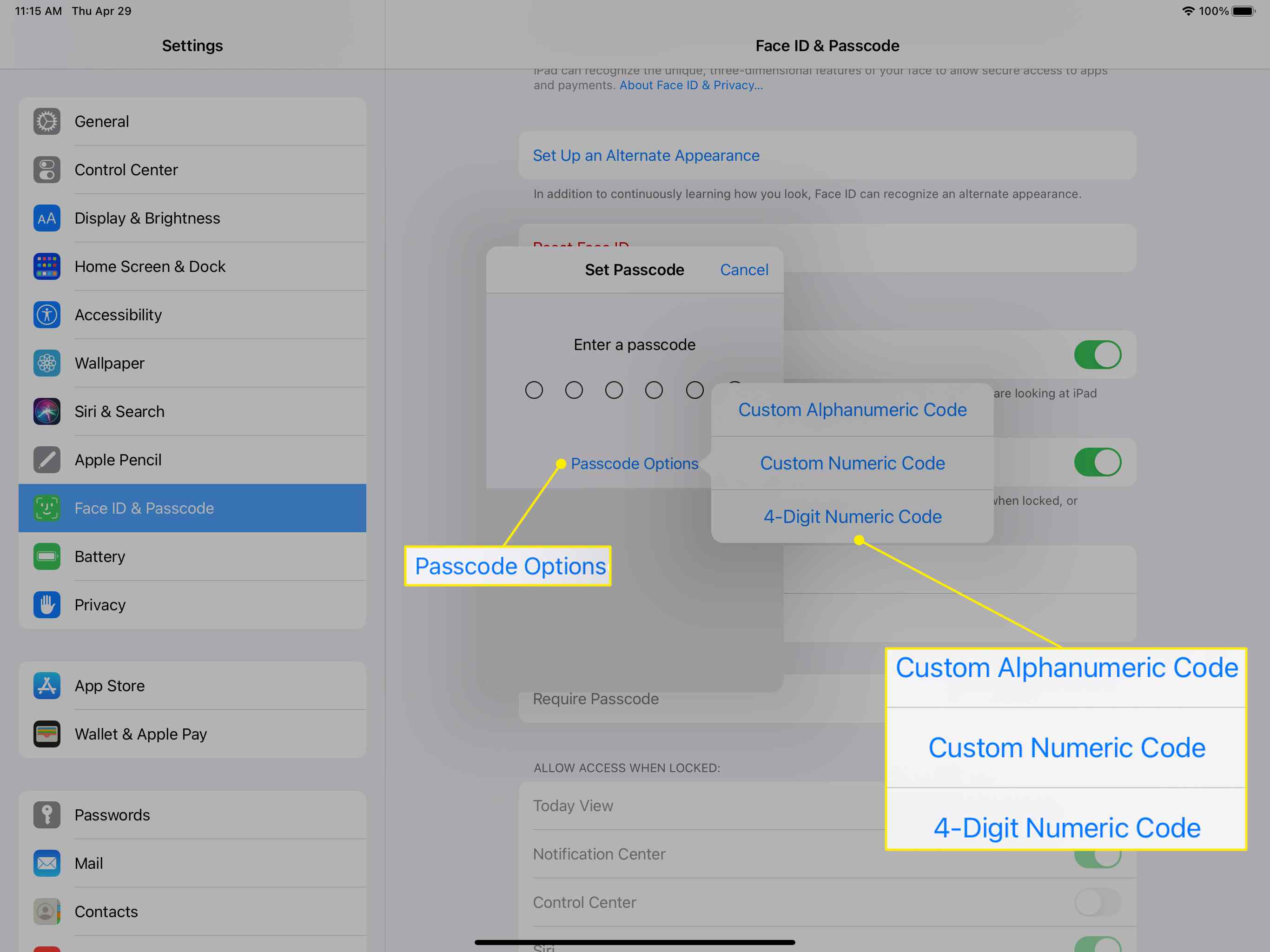Image resolution: width=1270 pixels, height=952 pixels.
Task: Open the Mail envelope icon
Action: coord(46,863)
